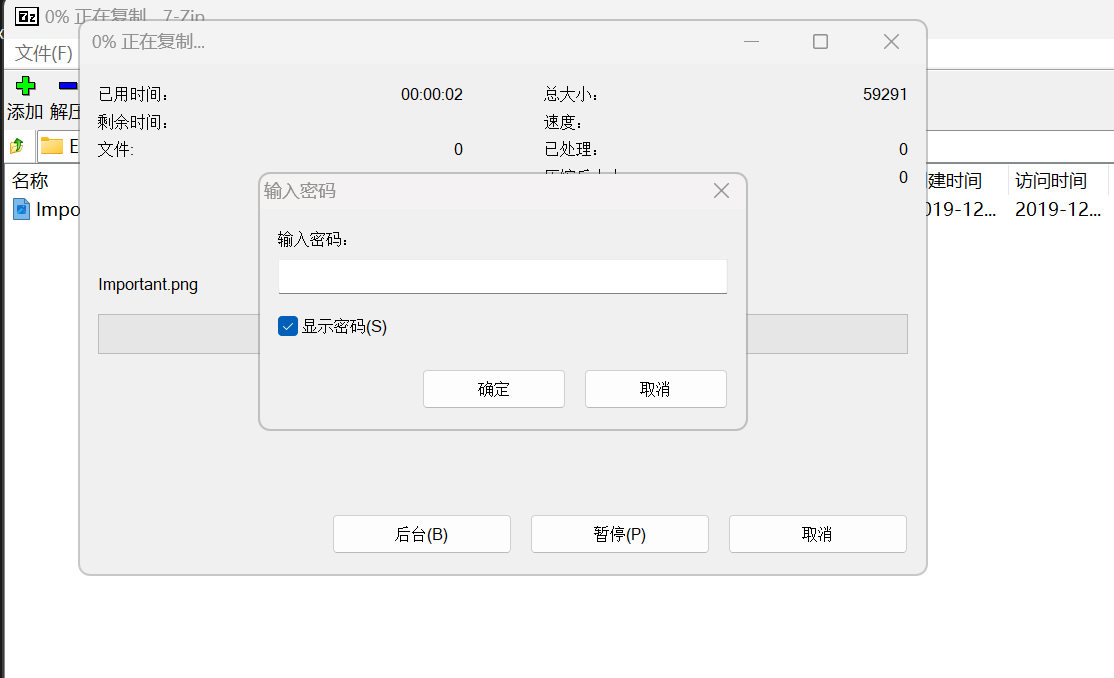Click the green plus 添加 (Add) icon
Viewport: 1114px width, 678px height.
25,86
